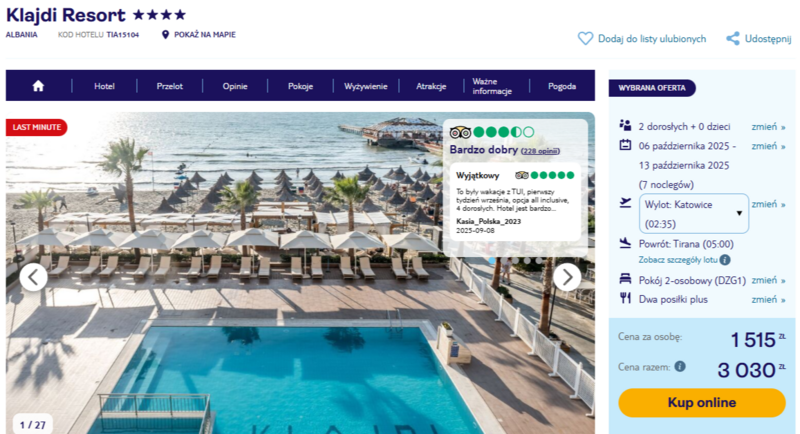
Task: Select first review carousel dot
Action: click(492, 261)
